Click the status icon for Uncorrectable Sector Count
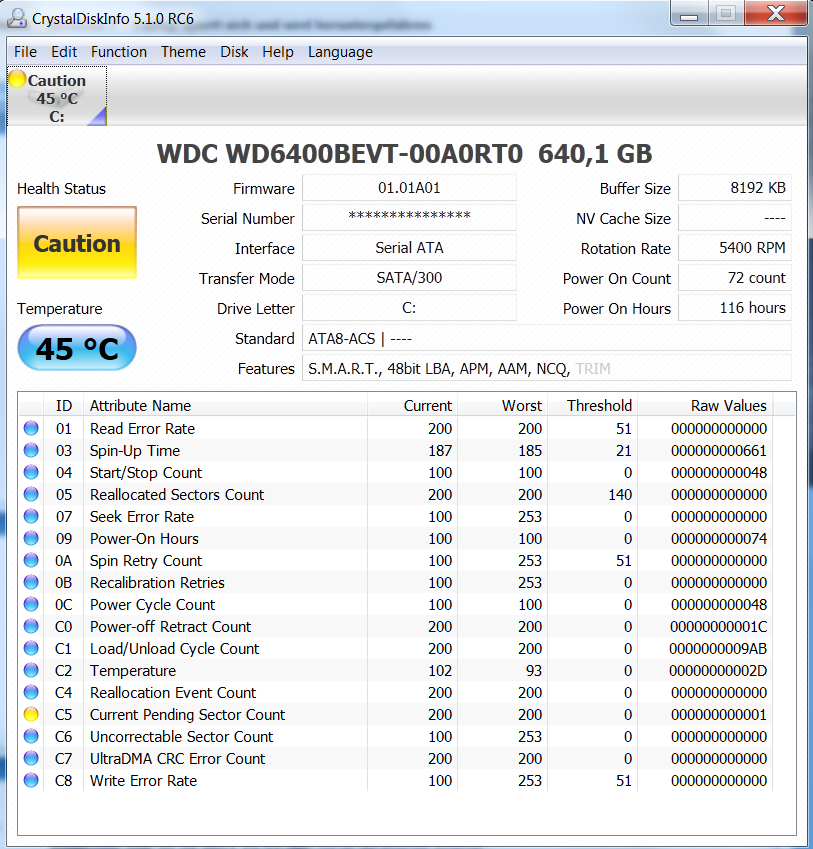The width and height of the screenshot is (813, 849). tap(31, 736)
